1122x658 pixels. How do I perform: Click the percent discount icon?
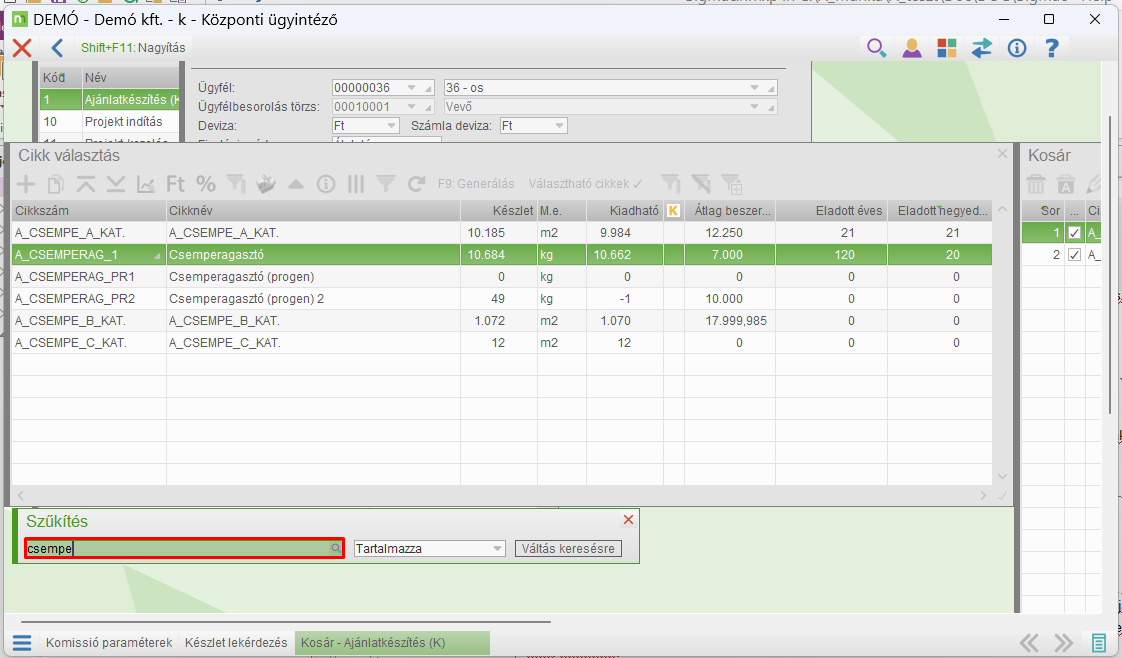206,184
